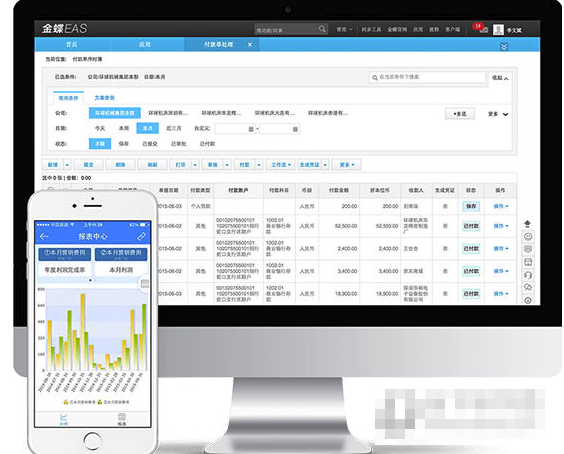564x454 pixels.
Task: Select the 已付款 status filter option
Action: click(x=207, y=144)
